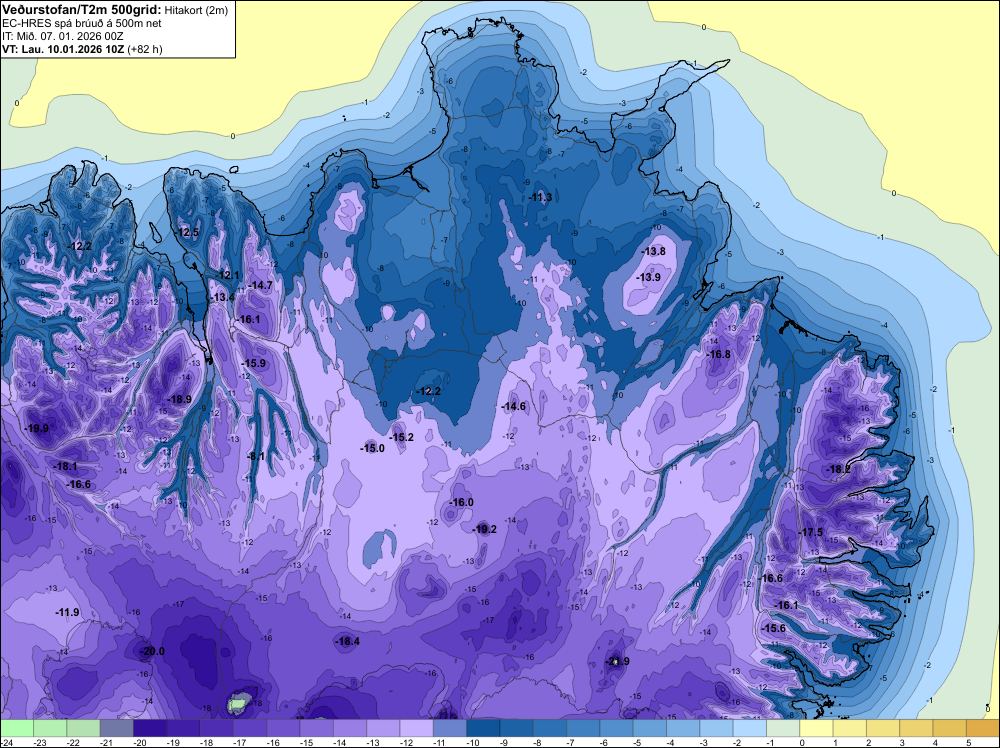The height and width of the screenshot is (748, 1000).
Task: Click the map title 'Veðurstofan/T2m 500grid'
Action: click(x=81, y=9)
